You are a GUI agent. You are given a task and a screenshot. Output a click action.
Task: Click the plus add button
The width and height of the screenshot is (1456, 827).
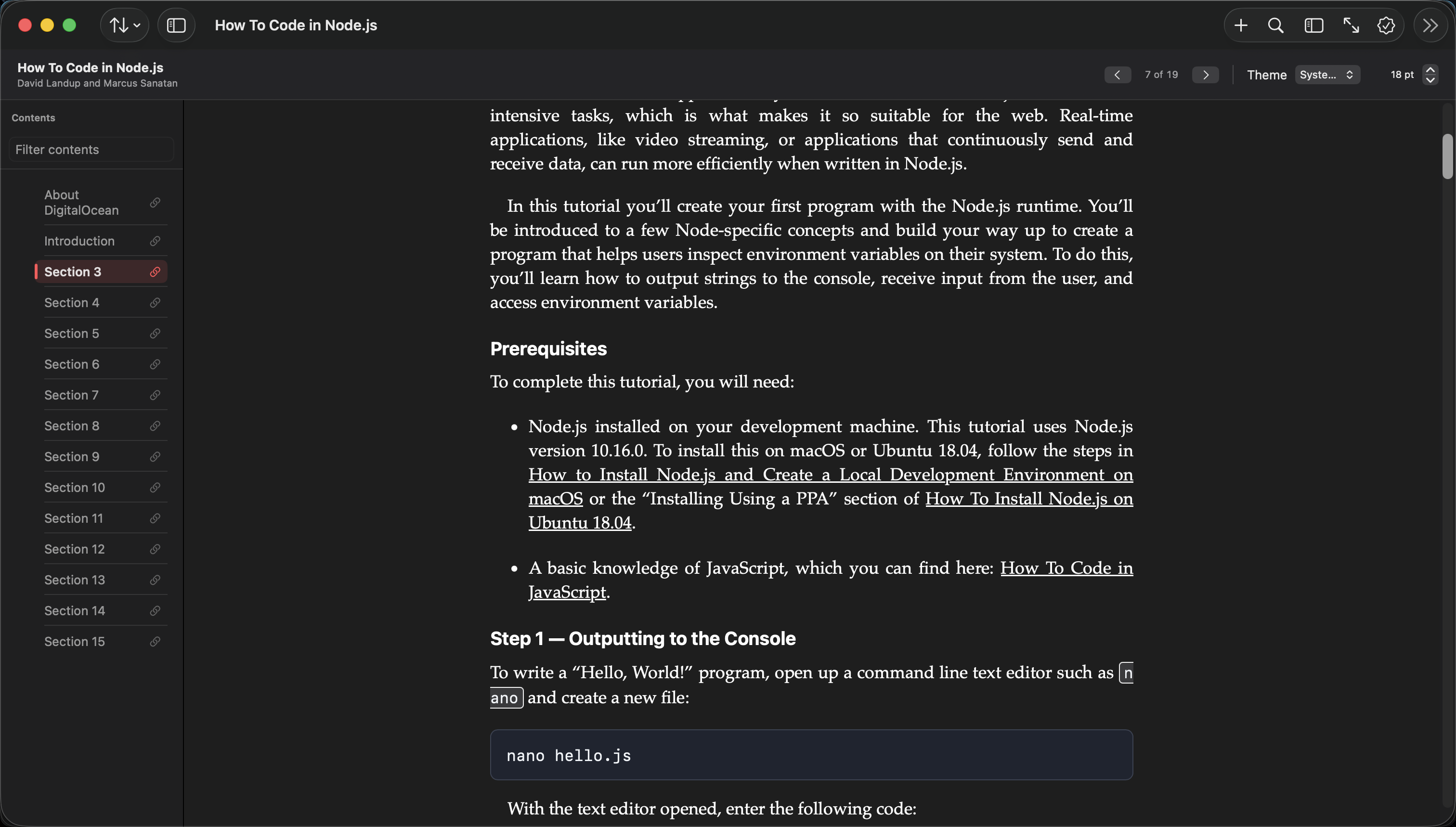pyautogui.click(x=1241, y=25)
